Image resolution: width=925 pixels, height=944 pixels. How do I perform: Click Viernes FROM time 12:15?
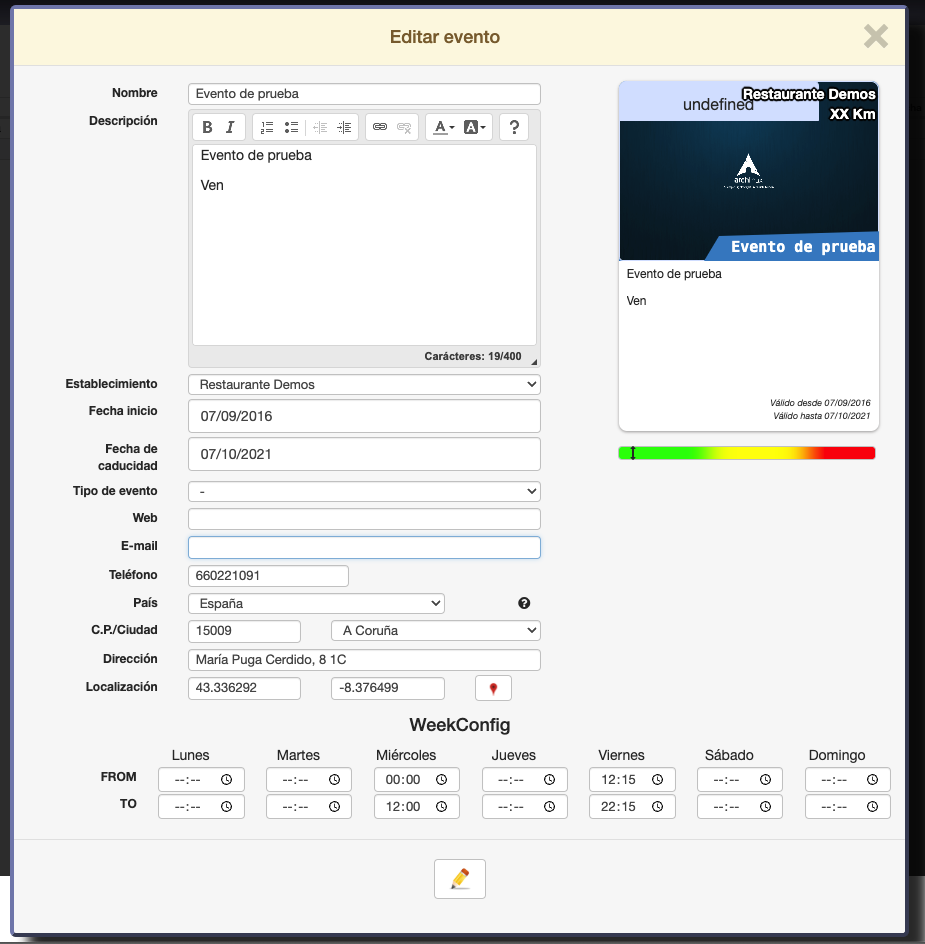pyautogui.click(x=618, y=780)
